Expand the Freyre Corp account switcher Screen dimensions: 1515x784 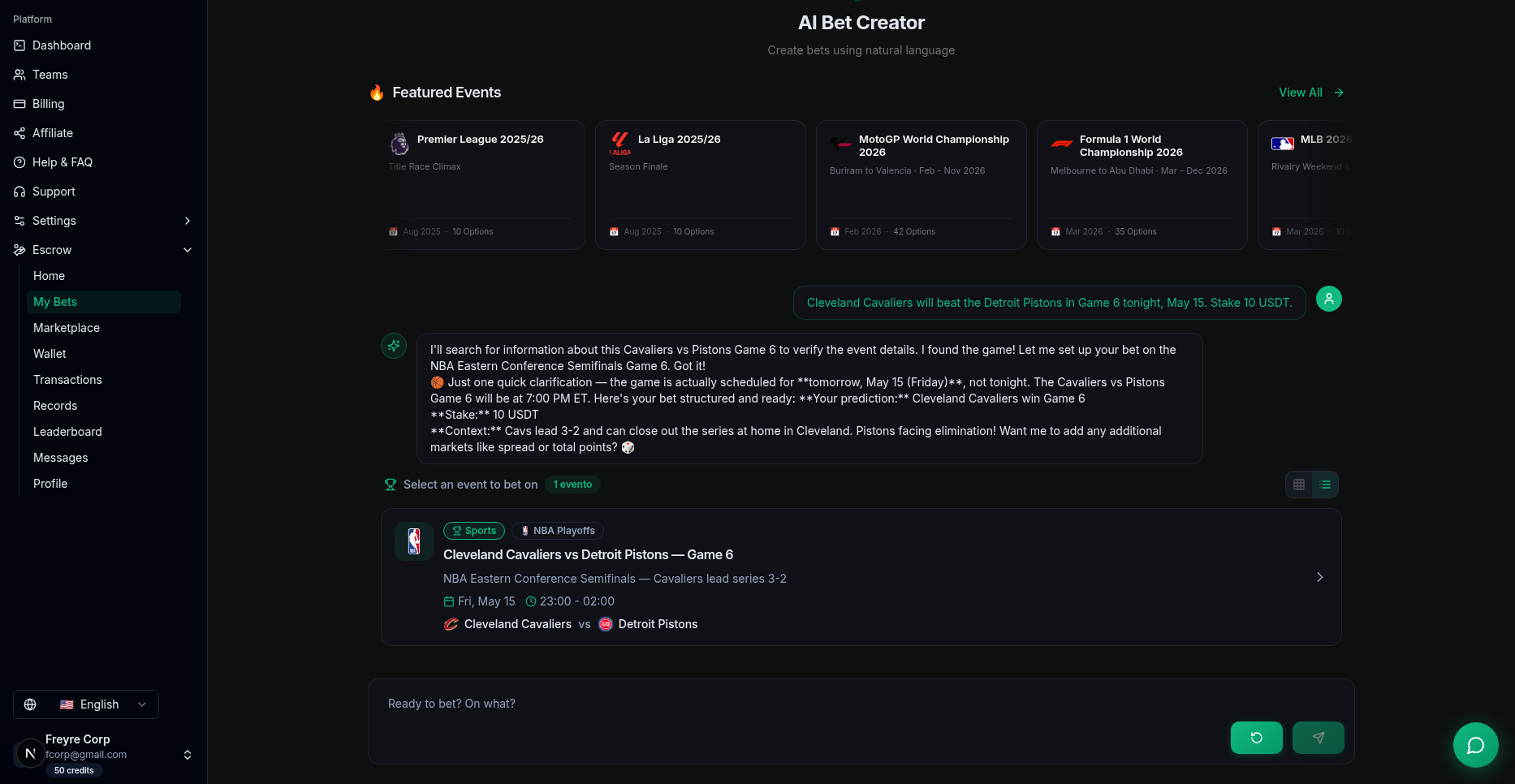click(x=188, y=755)
